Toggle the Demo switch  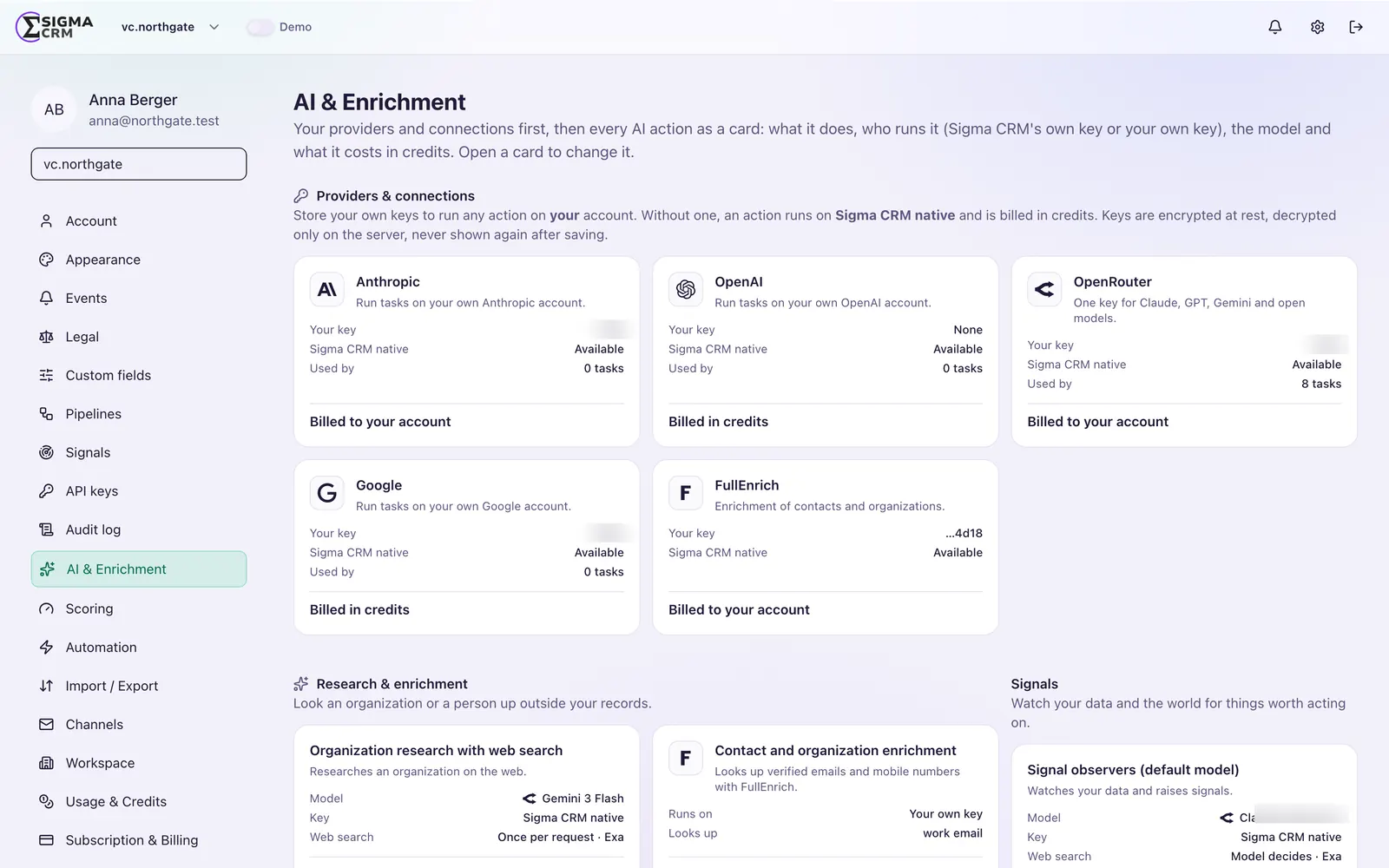[260, 27]
